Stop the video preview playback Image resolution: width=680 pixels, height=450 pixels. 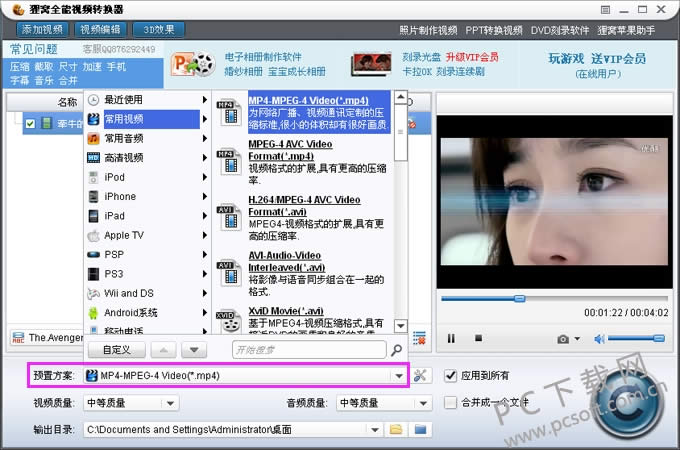[x=478, y=339]
